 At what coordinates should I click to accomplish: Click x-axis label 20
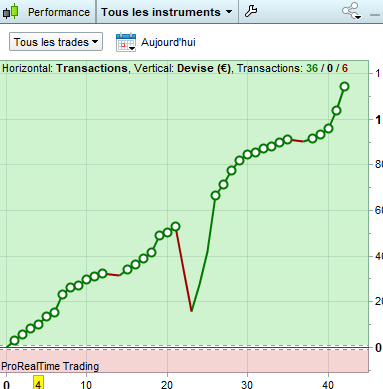[x=167, y=384]
